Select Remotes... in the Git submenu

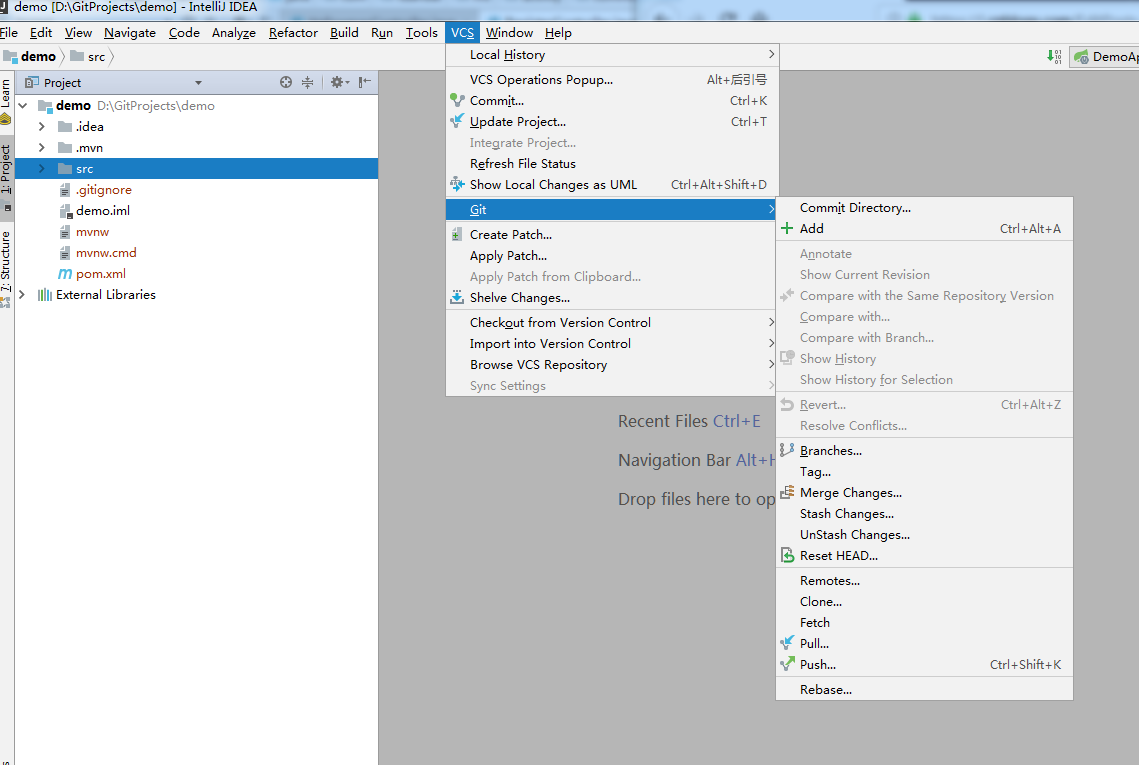point(924,580)
